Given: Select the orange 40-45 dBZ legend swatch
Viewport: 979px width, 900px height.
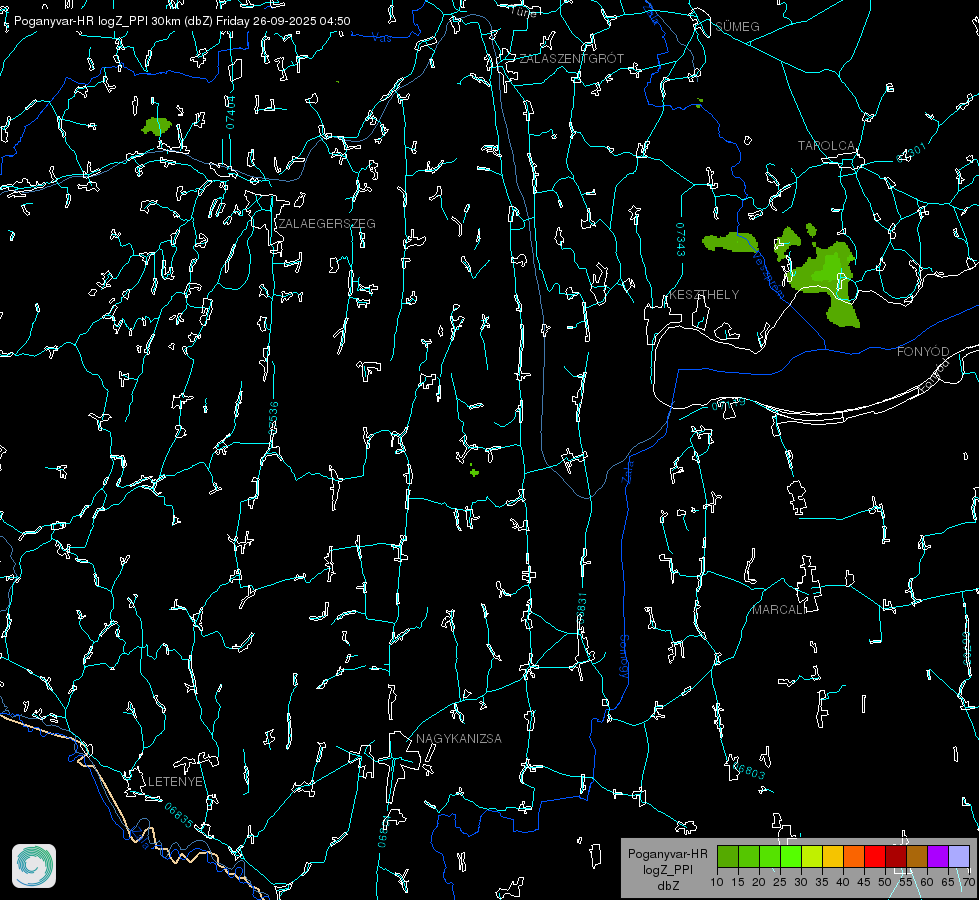Looking at the screenshot, I should click(x=854, y=856).
